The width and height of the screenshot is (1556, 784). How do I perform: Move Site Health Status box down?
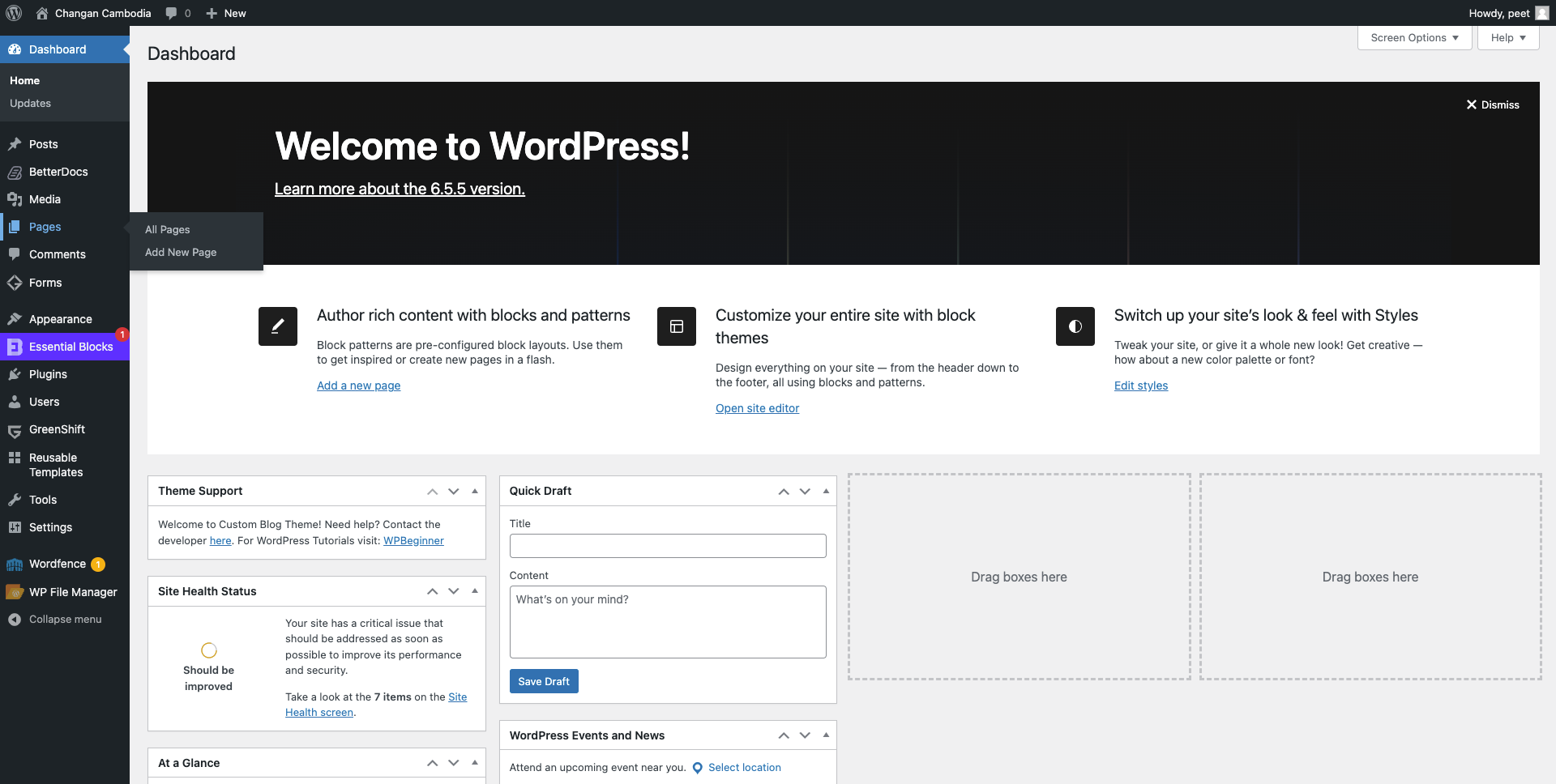click(x=454, y=592)
